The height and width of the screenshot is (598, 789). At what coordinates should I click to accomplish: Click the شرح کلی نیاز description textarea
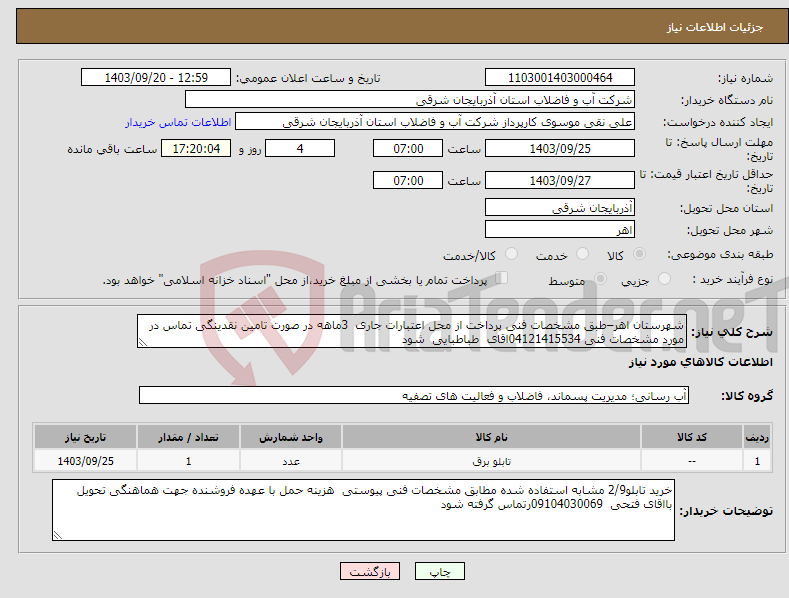tap(412, 331)
